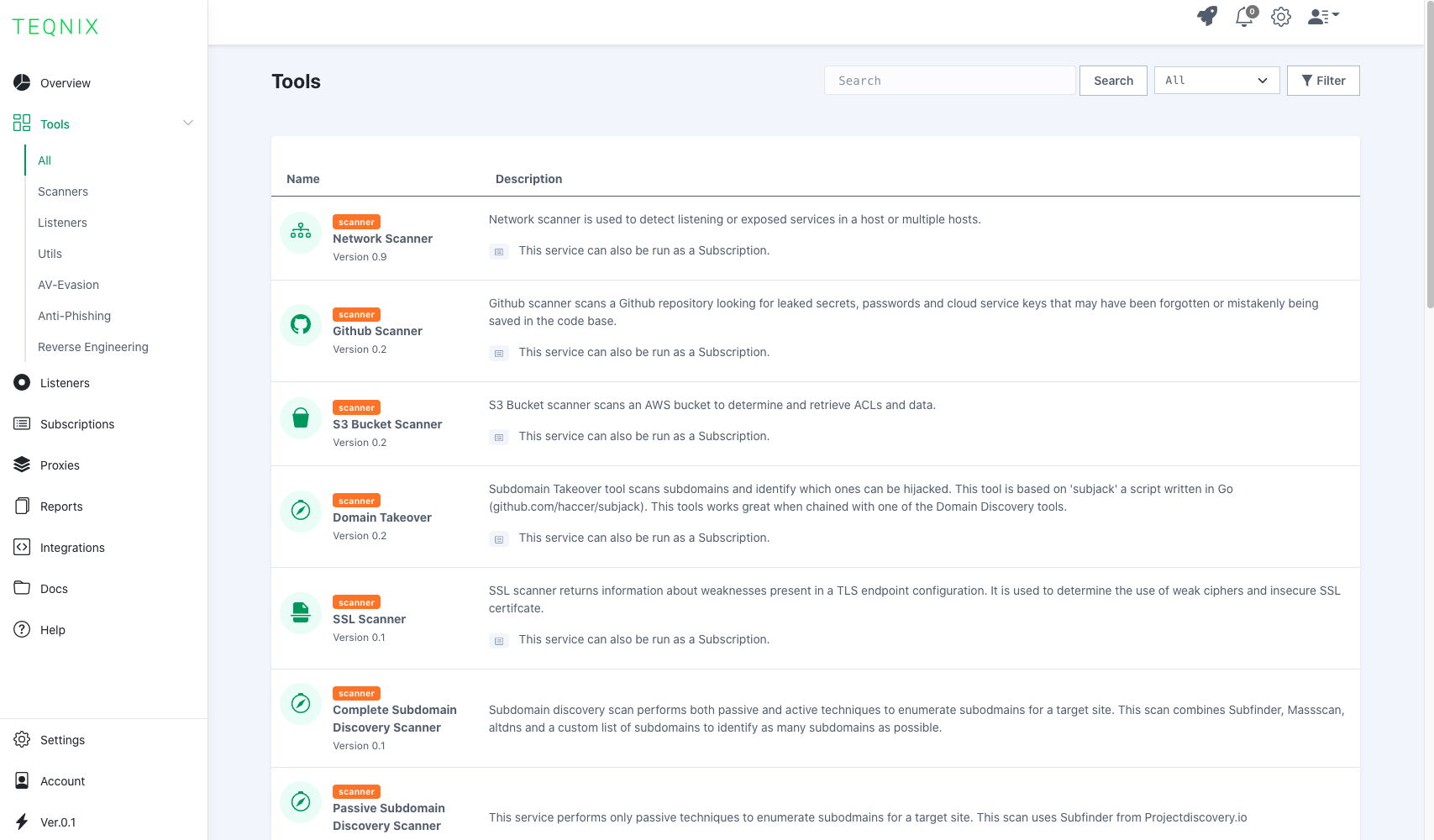The image size is (1434, 840).
Task: Open notifications via the bell icon
Action: pos(1244,16)
